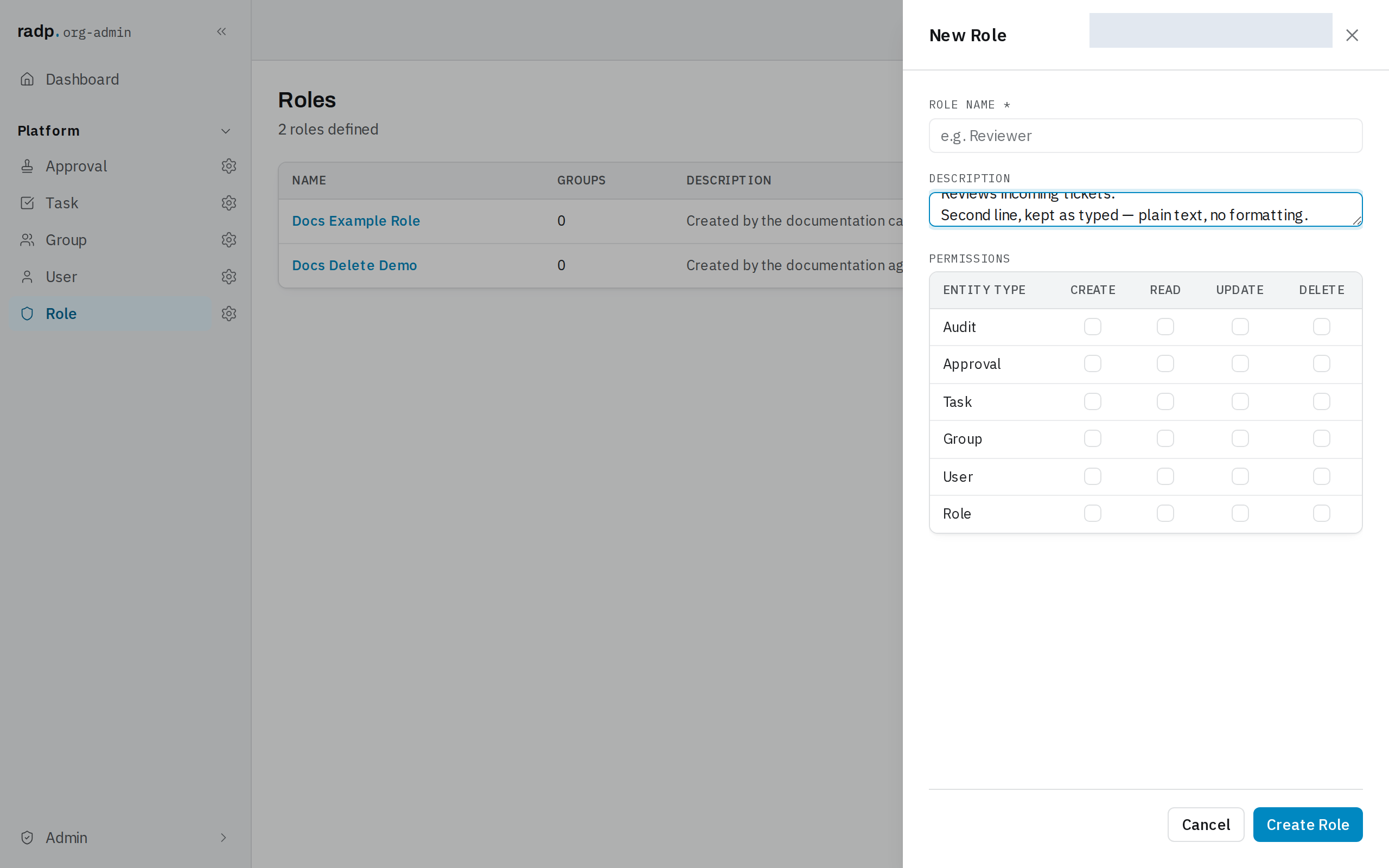Image resolution: width=1389 pixels, height=868 pixels.
Task: Check Read for Approval entity
Action: pos(1165,363)
